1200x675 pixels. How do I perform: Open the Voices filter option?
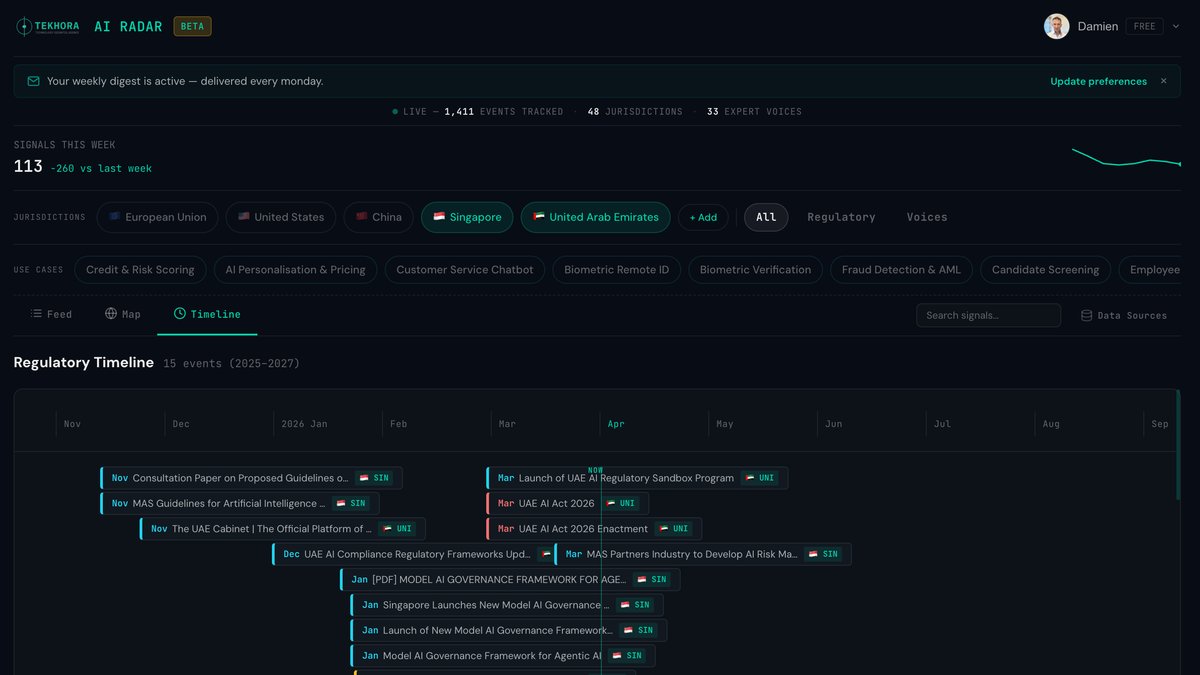click(926, 217)
